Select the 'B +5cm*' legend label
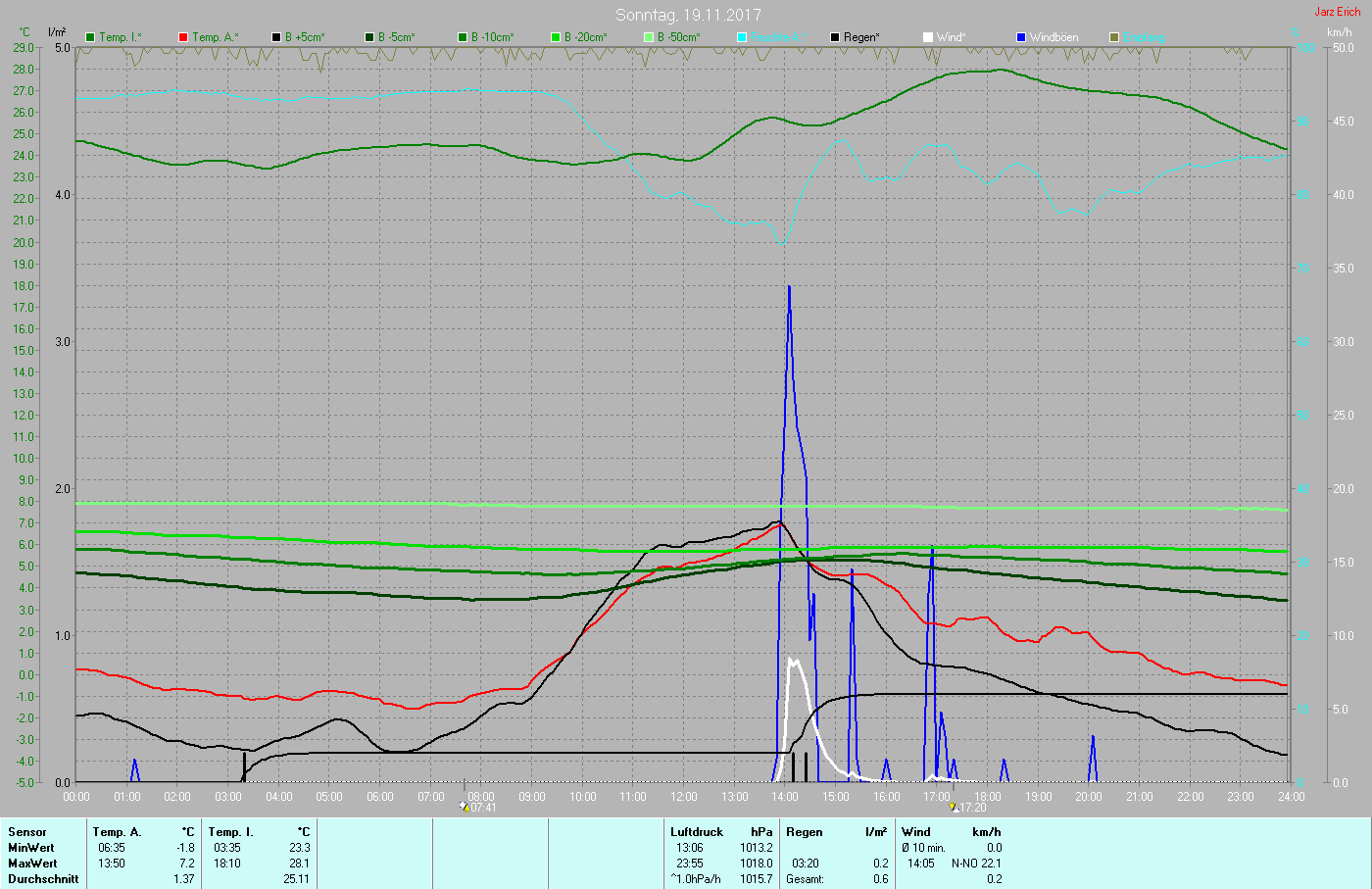1372x889 pixels. tap(305, 37)
